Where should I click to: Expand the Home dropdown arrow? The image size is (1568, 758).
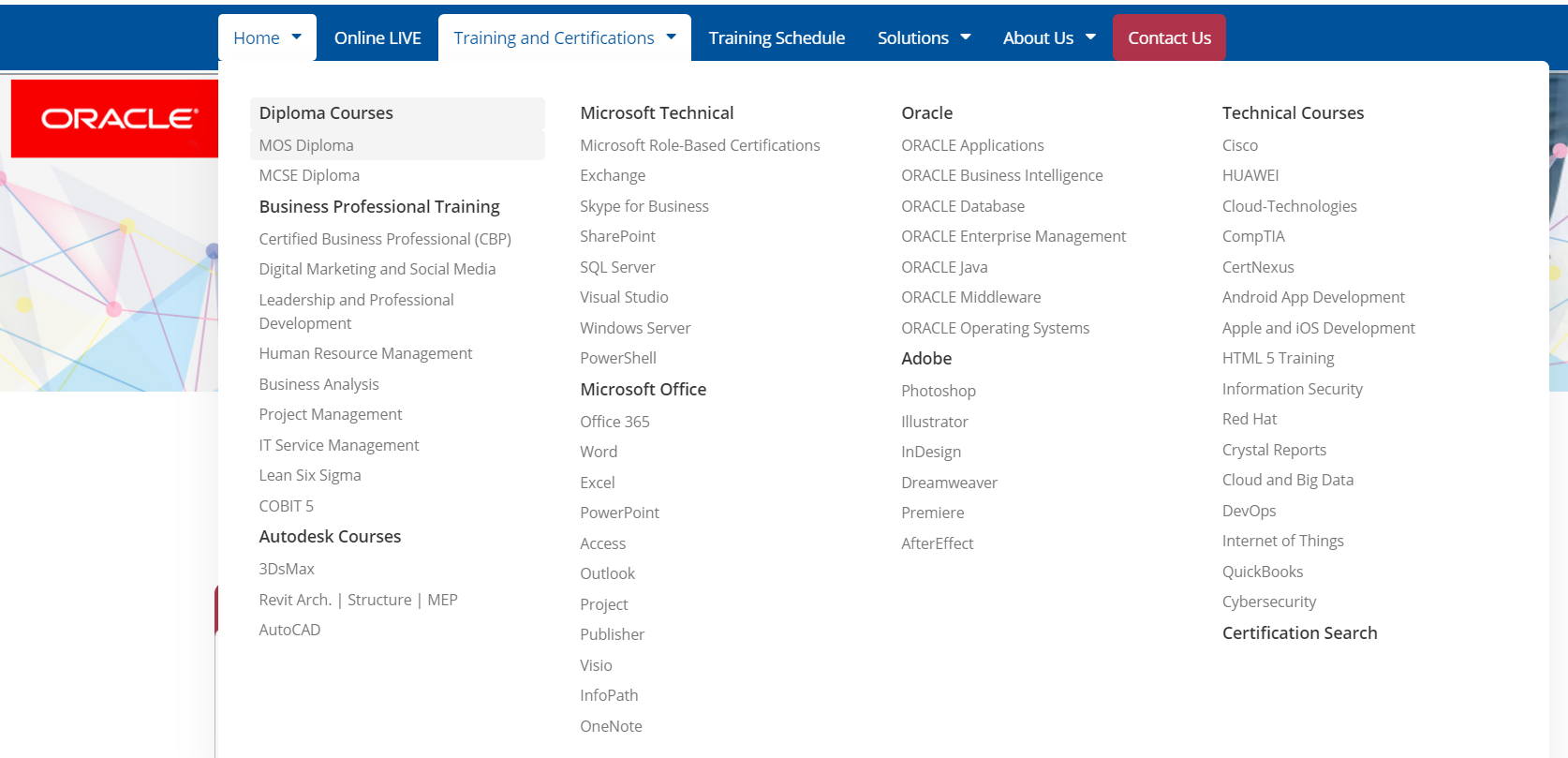click(x=297, y=37)
